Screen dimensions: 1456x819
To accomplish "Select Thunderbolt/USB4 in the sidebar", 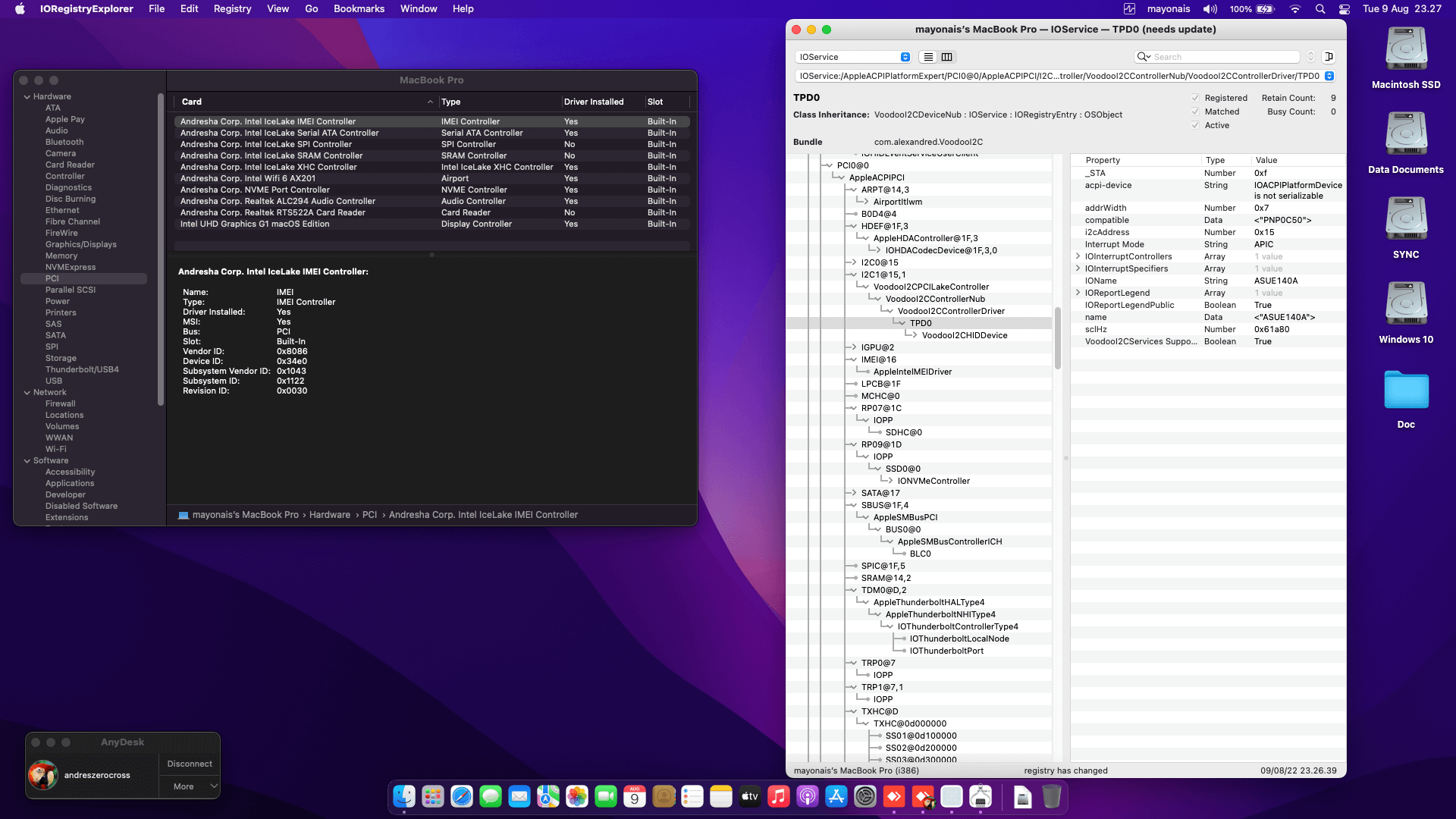I will click(x=82, y=369).
